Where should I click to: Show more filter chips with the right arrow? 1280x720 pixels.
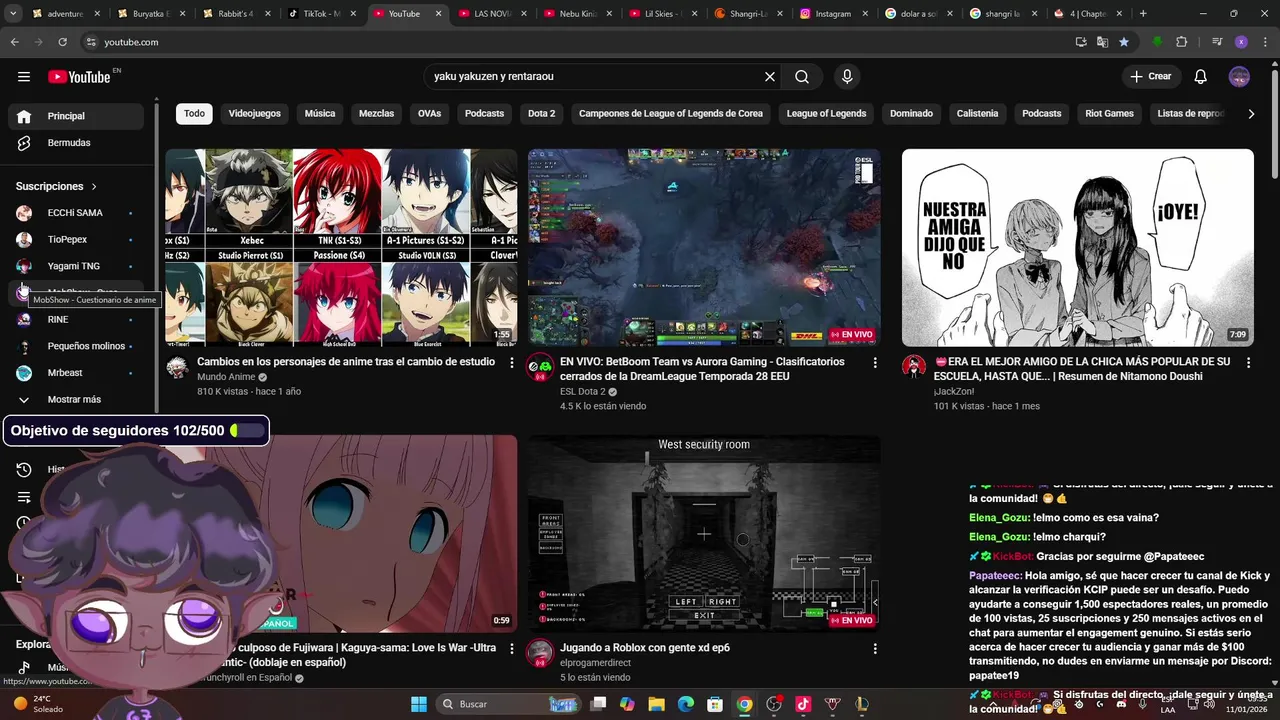(1251, 114)
